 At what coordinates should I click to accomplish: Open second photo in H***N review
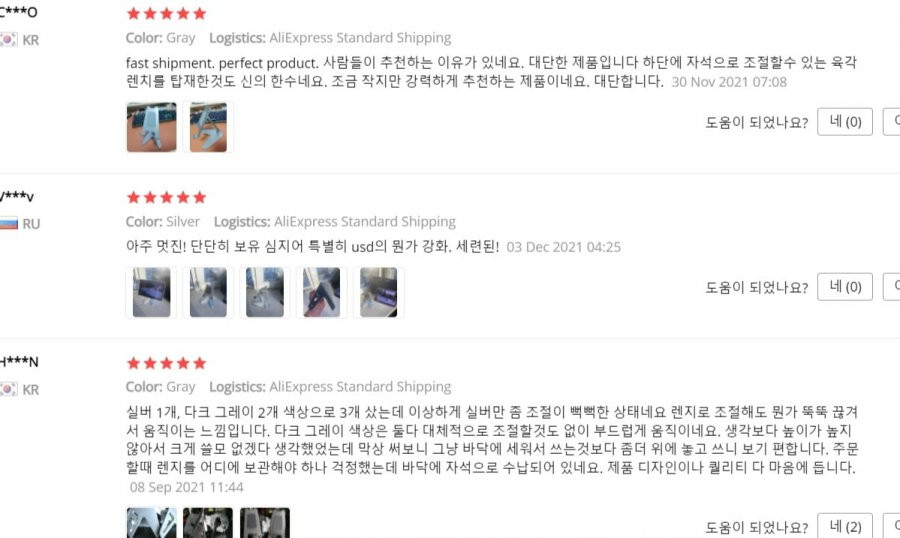tap(208, 522)
